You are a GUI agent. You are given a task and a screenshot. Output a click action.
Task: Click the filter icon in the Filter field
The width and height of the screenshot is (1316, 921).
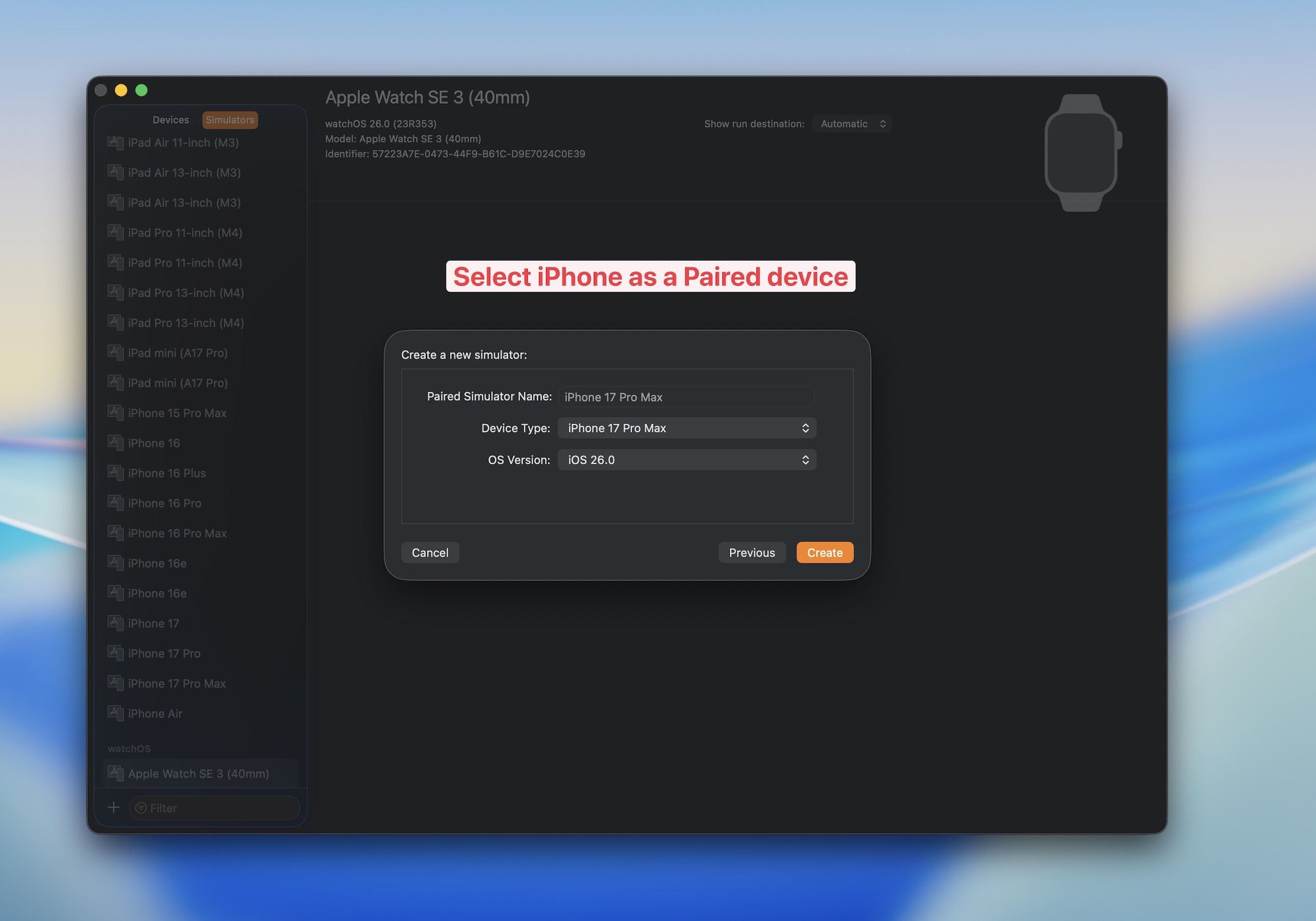pyautogui.click(x=141, y=808)
